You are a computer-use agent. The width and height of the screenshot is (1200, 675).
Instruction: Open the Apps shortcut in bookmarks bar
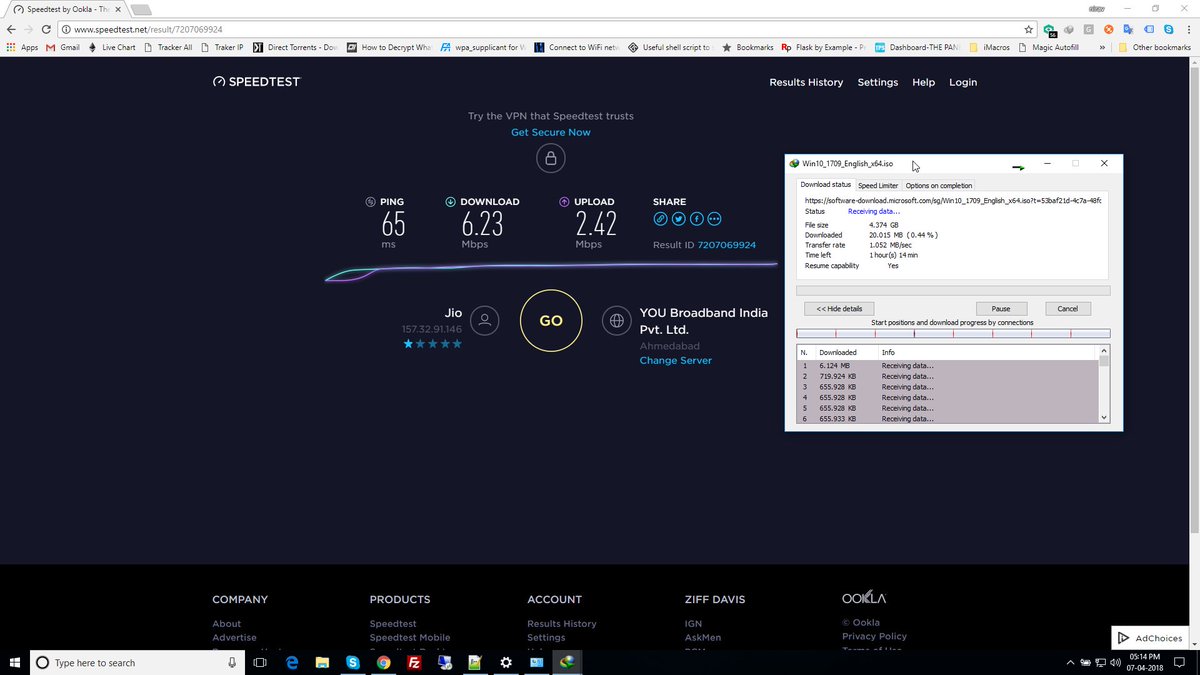coord(22,47)
